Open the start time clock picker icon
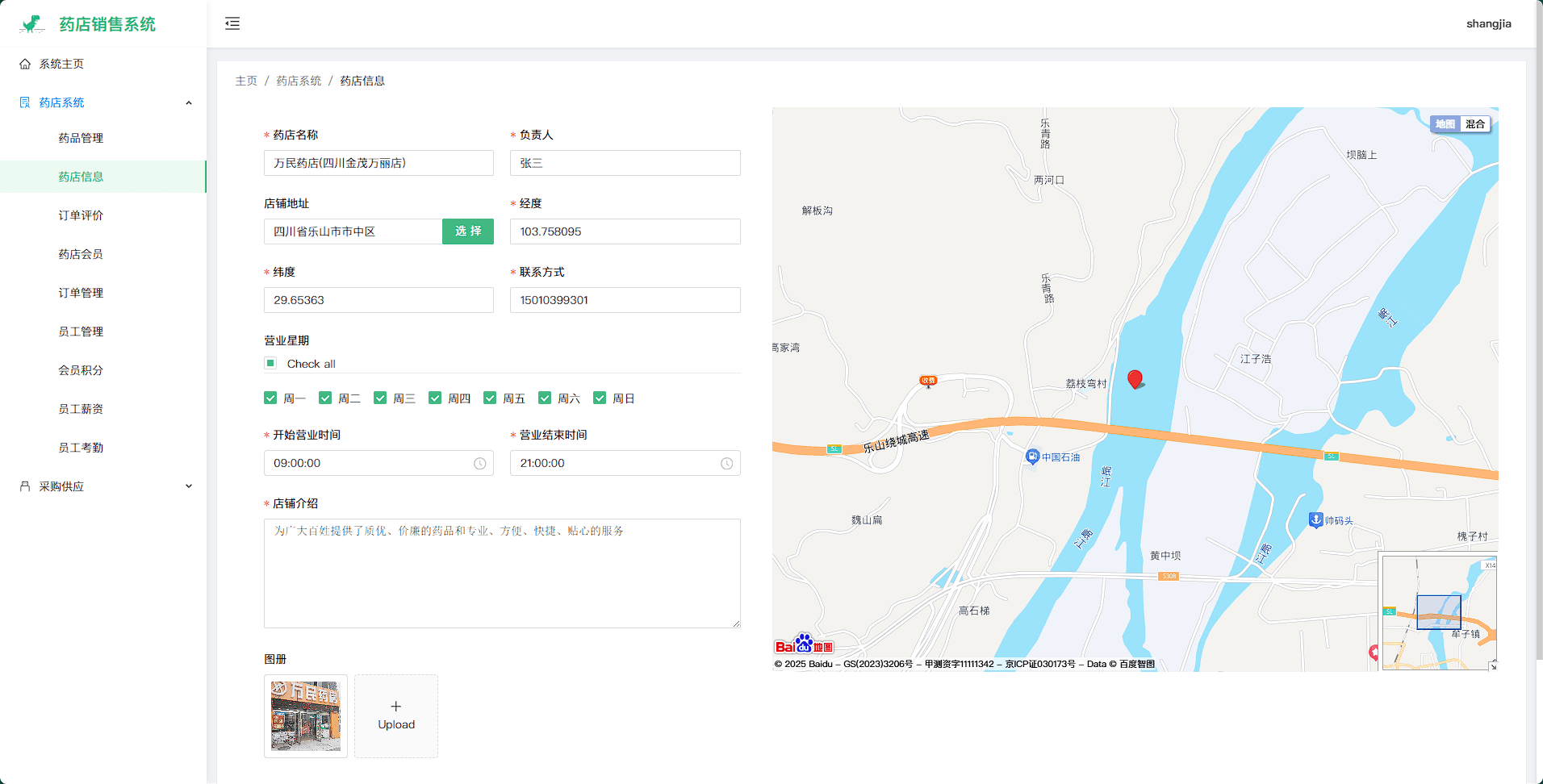 click(x=479, y=464)
